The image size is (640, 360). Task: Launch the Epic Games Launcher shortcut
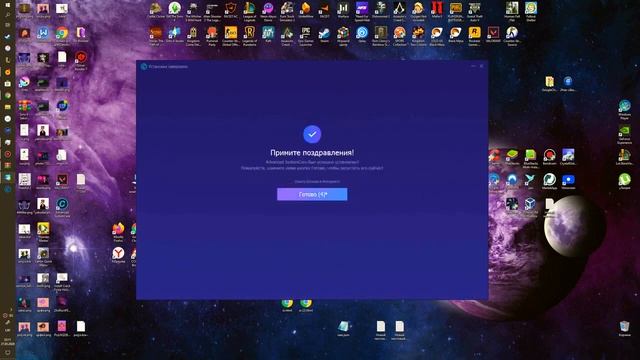coord(306,36)
